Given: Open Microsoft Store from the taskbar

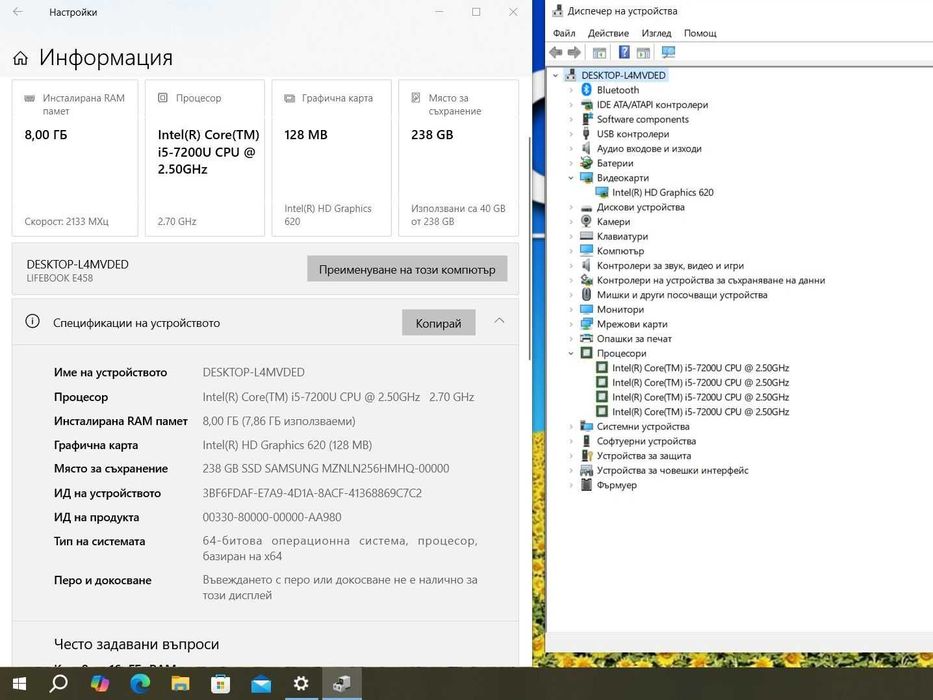Looking at the screenshot, I should click(x=220, y=683).
